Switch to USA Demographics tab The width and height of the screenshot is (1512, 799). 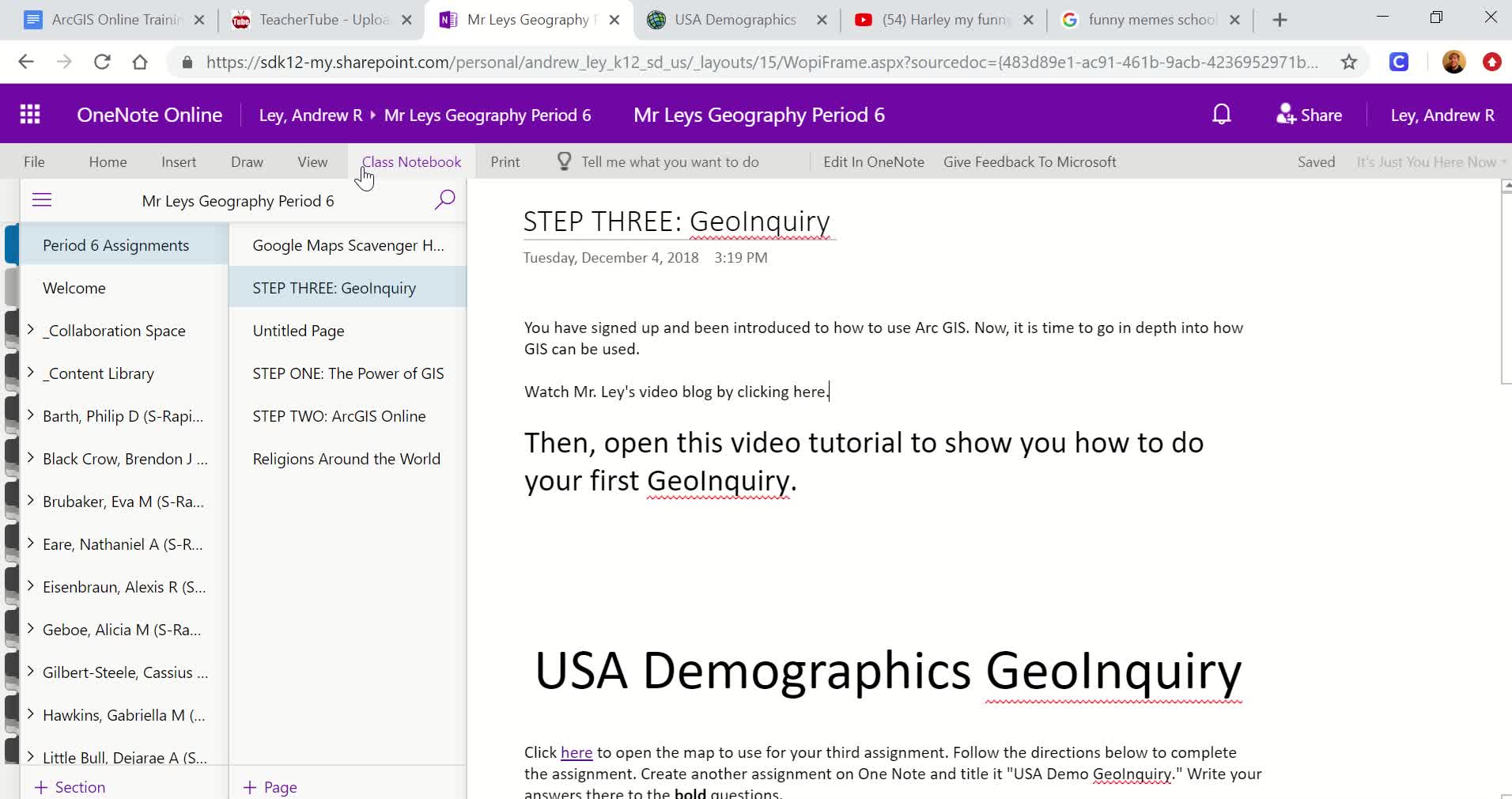(735, 20)
